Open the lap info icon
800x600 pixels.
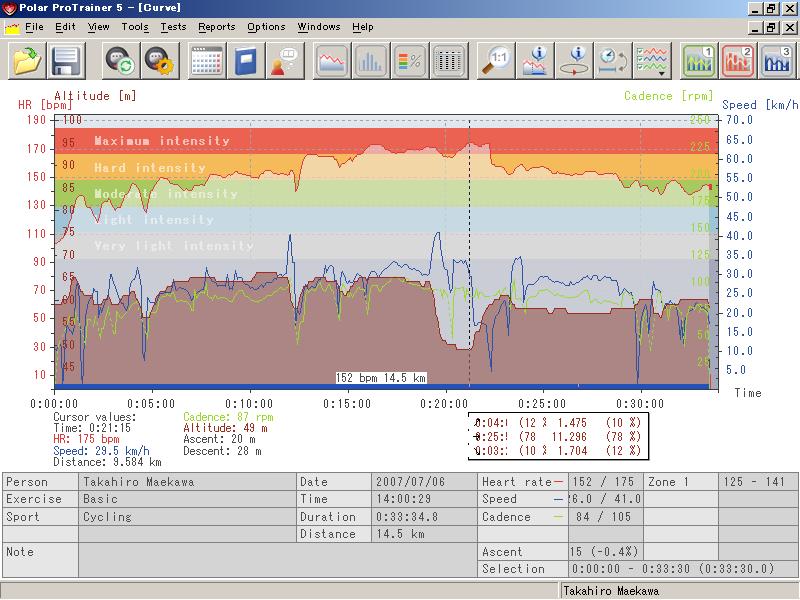pos(574,61)
